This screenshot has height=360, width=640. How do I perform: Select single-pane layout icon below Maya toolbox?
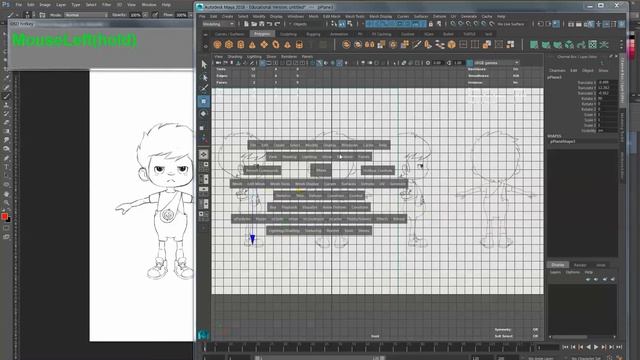click(x=204, y=155)
